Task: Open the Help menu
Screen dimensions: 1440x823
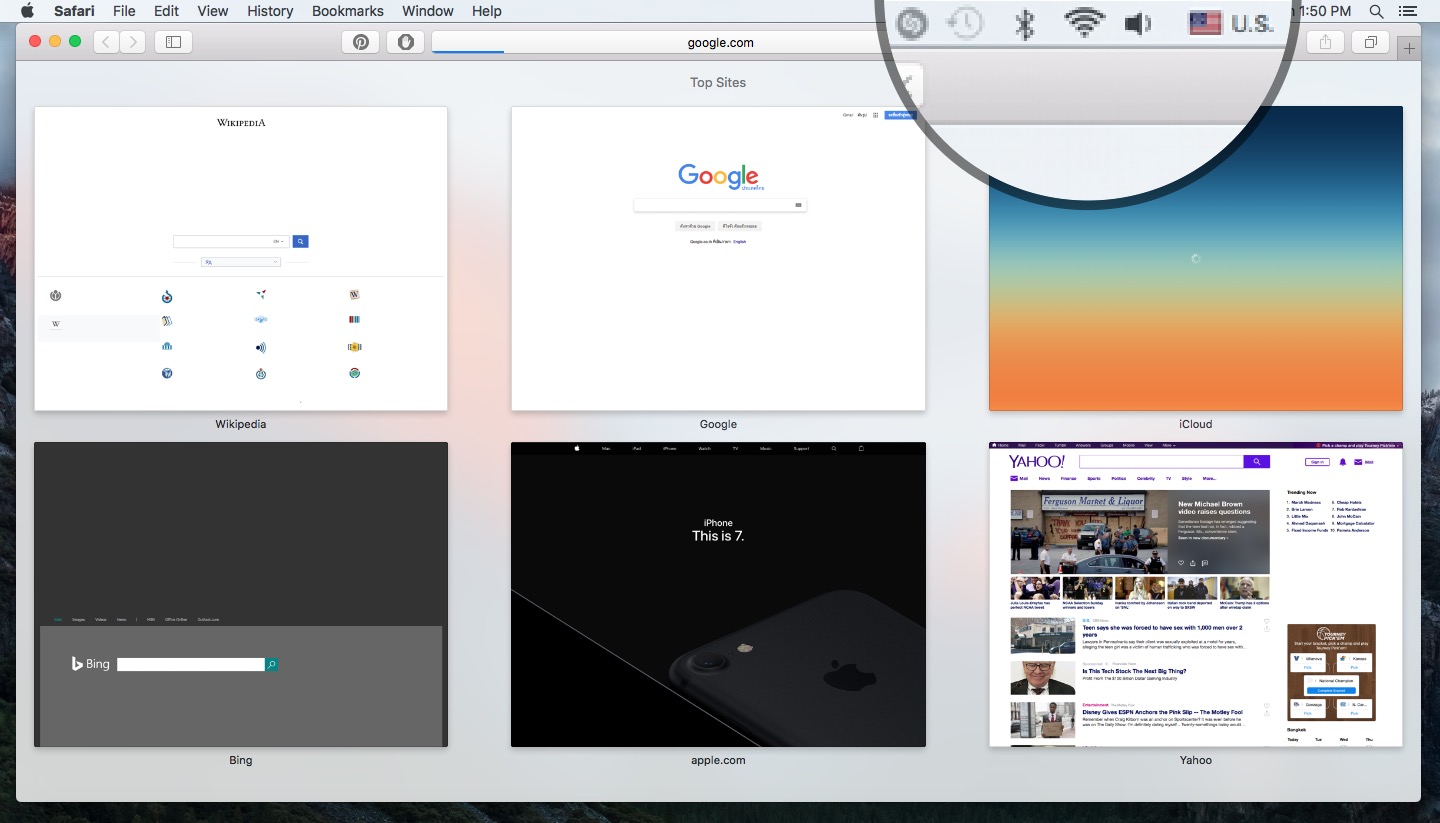Action: 487,11
